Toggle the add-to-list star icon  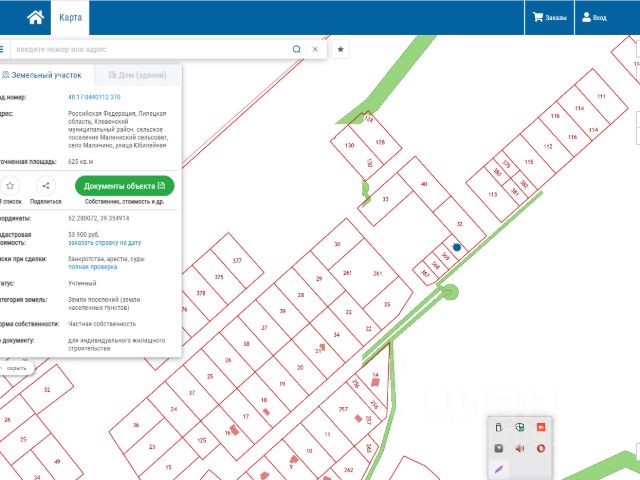(x=10, y=185)
